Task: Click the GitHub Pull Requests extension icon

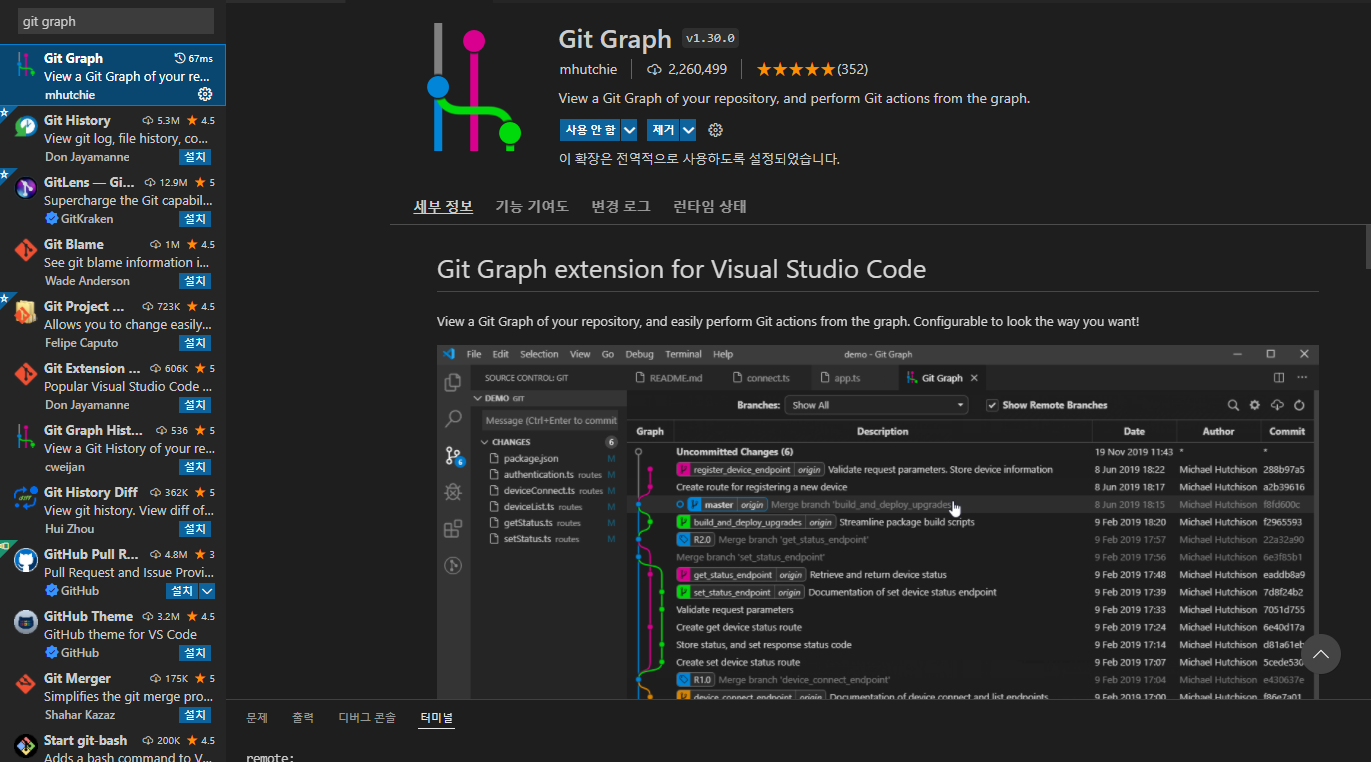Action: [x=26, y=562]
